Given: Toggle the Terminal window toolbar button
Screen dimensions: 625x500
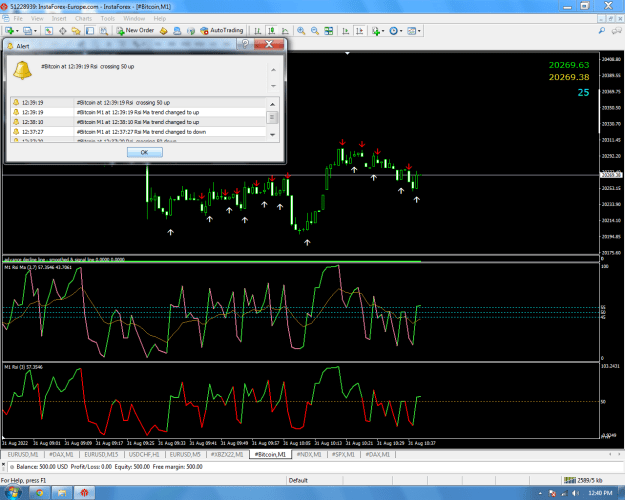Looking at the screenshot, I should click(x=90, y=31).
